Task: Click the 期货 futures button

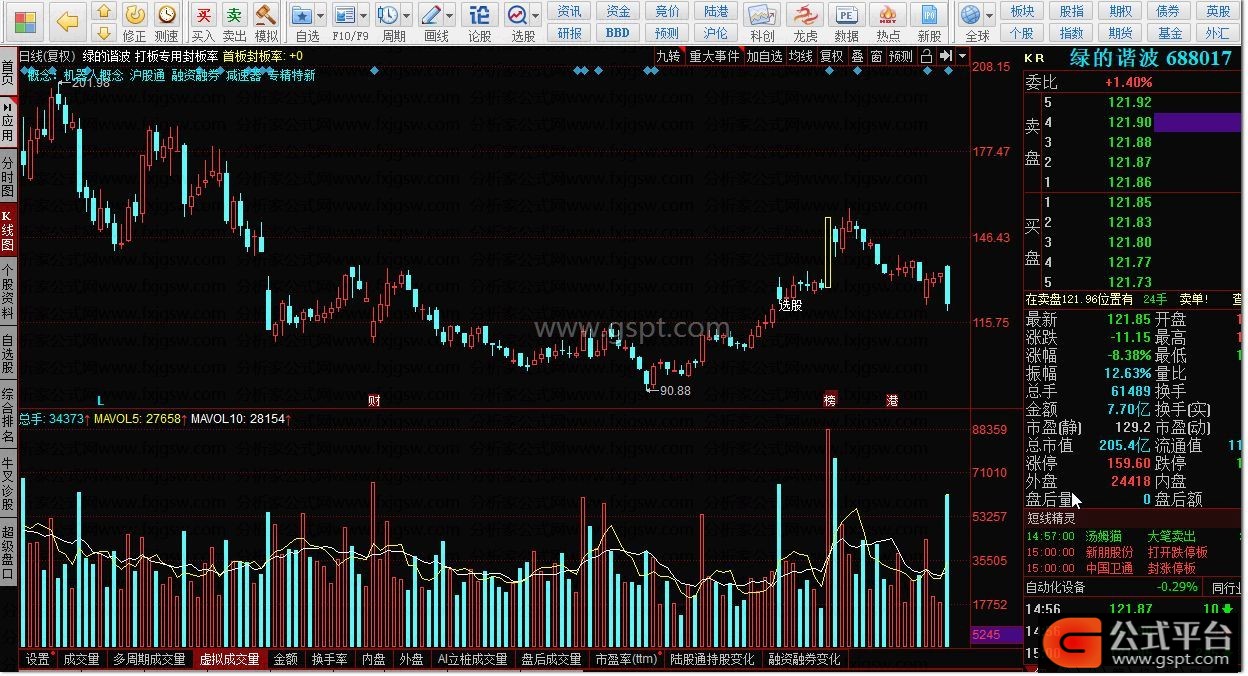Action: tap(1121, 32)
